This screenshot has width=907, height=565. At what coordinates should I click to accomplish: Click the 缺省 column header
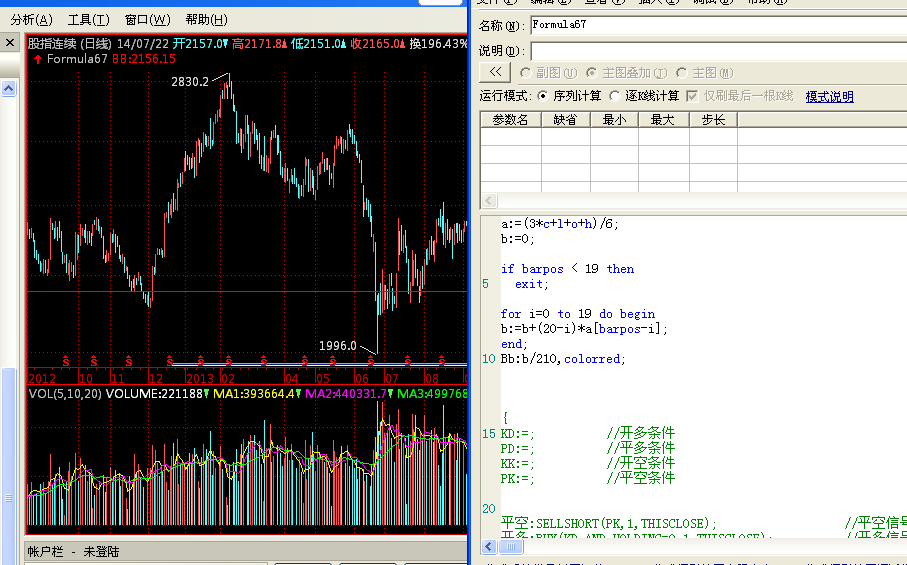(x=565, y=120)
